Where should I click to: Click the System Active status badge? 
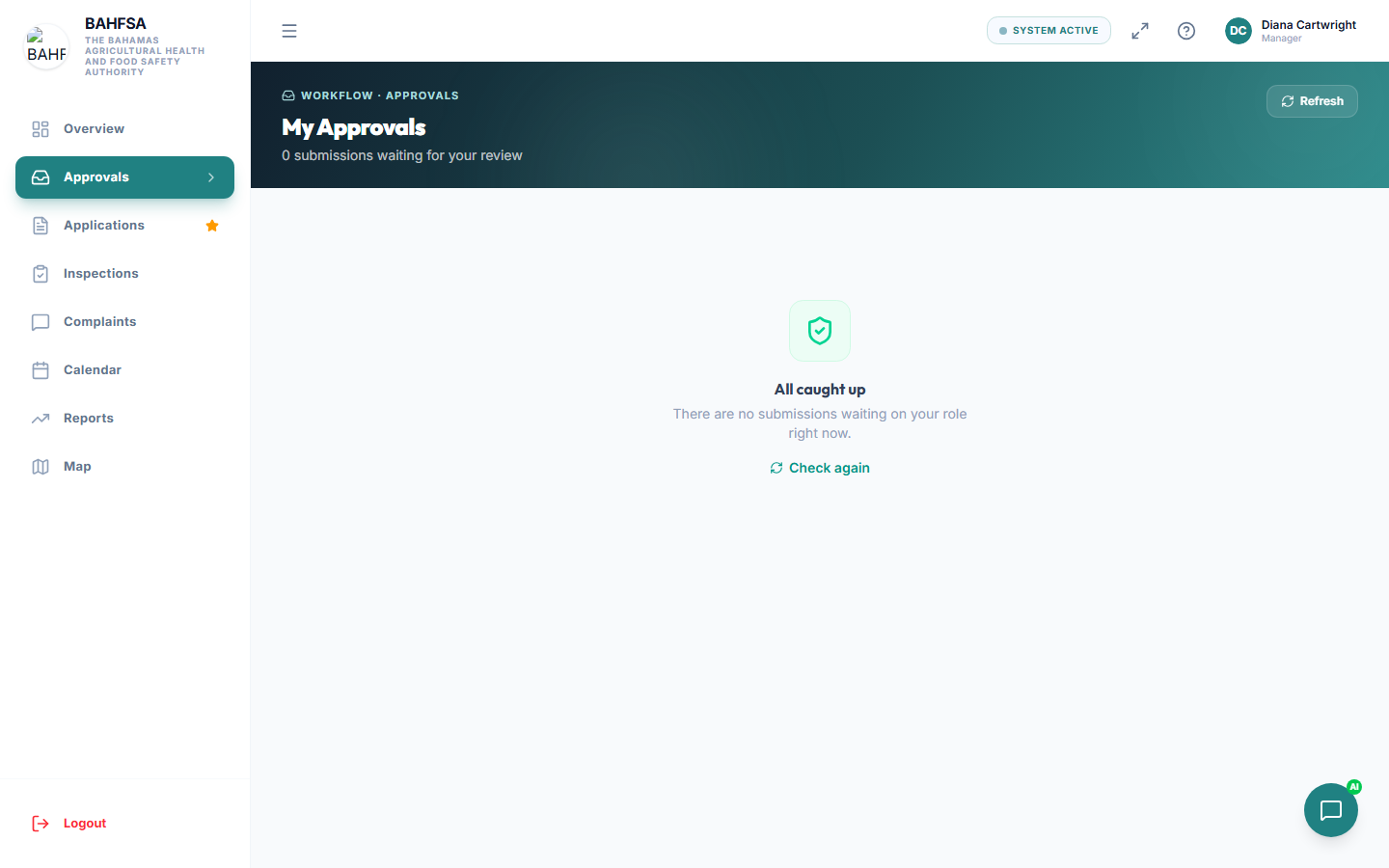tap(1049, 31)
